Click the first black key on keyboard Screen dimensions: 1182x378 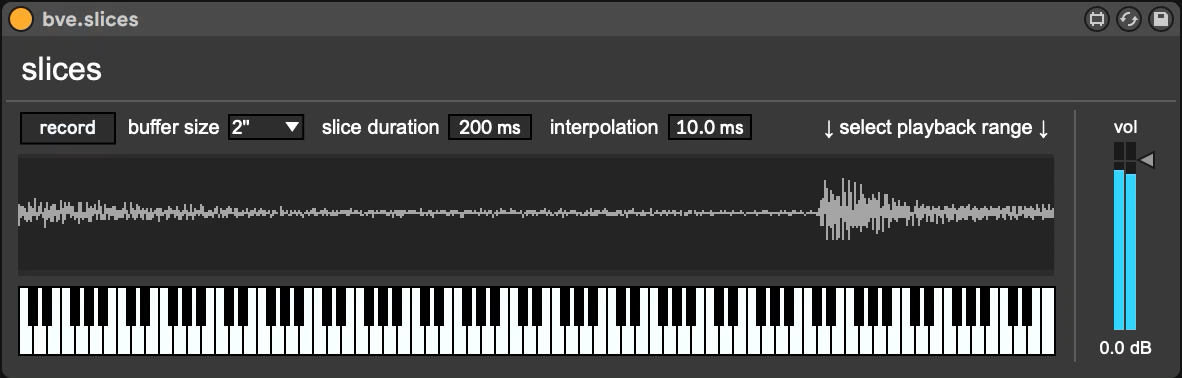point(32,306)
